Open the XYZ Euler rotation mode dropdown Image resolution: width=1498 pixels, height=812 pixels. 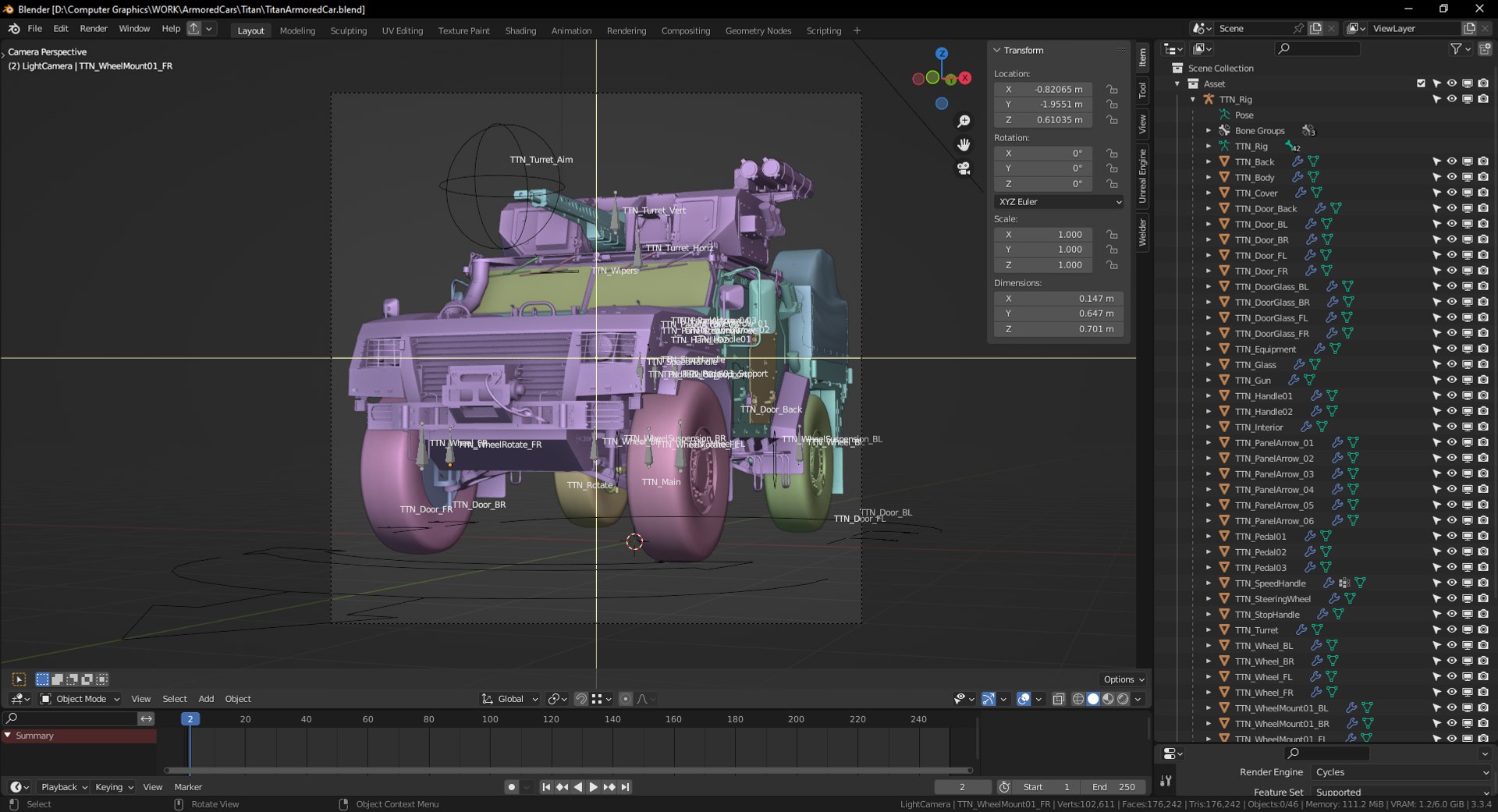(x=1060, y=201)
